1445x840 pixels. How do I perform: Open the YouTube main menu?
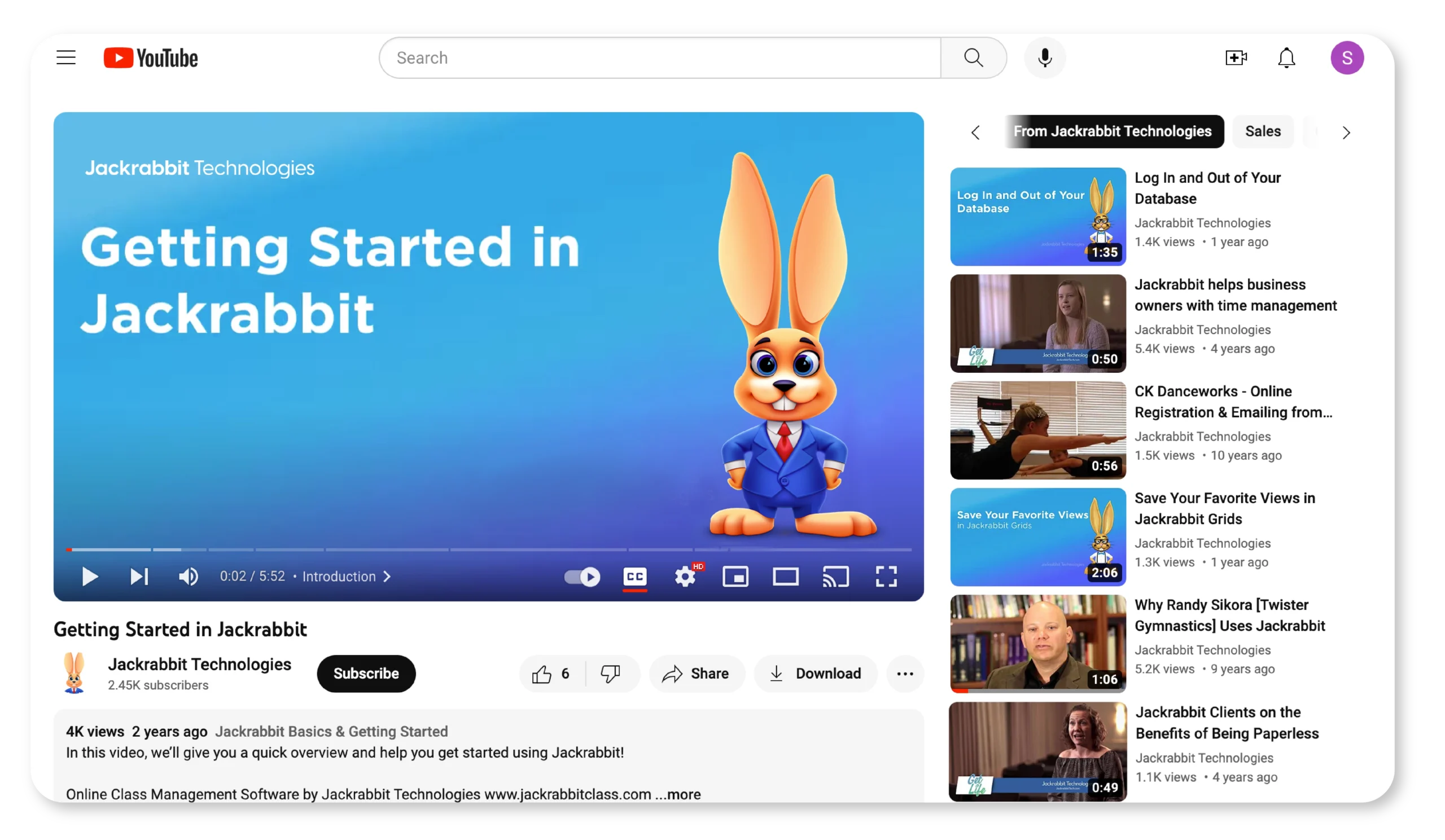coord(65,58)
